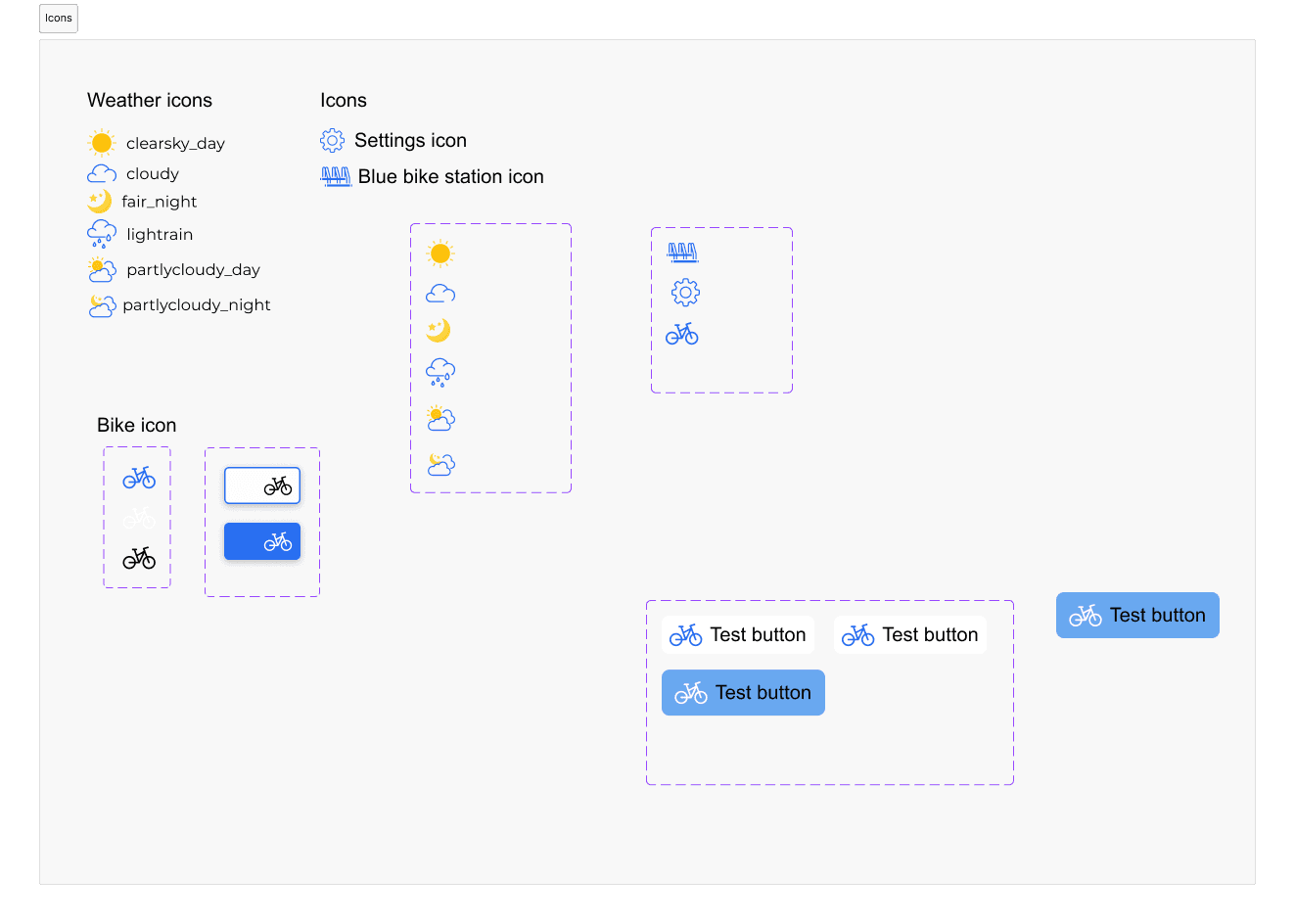Click the first white Test button
1295x924 pixels.
point(738,634)
